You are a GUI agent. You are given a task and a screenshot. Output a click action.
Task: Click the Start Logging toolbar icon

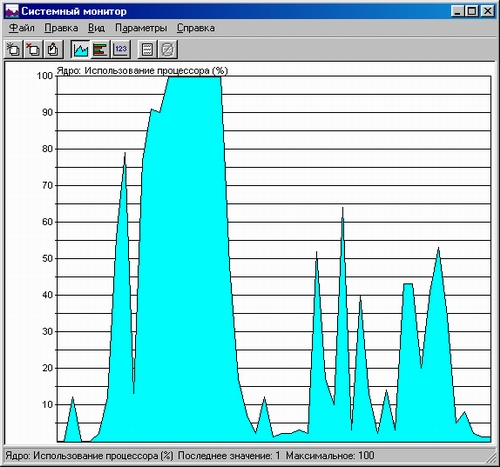coord(147,50)
